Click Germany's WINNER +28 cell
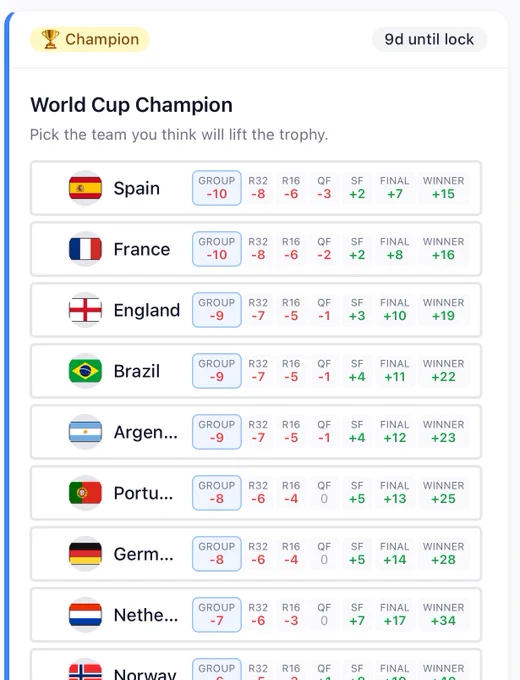Viewport: 520px width, 680px height. (443, 554)
